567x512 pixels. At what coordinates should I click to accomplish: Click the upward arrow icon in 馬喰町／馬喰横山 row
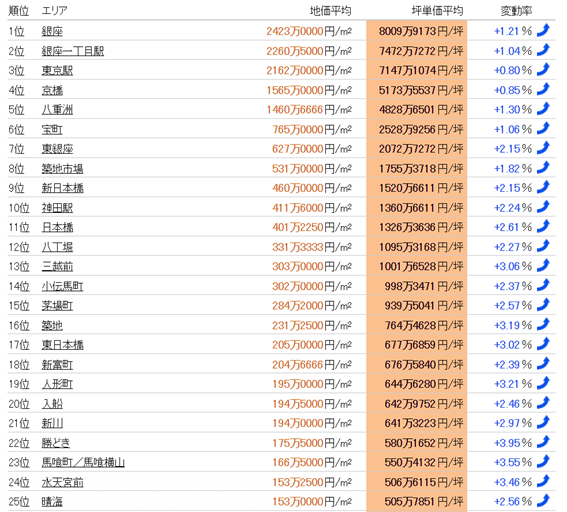(x=543, y=461)
